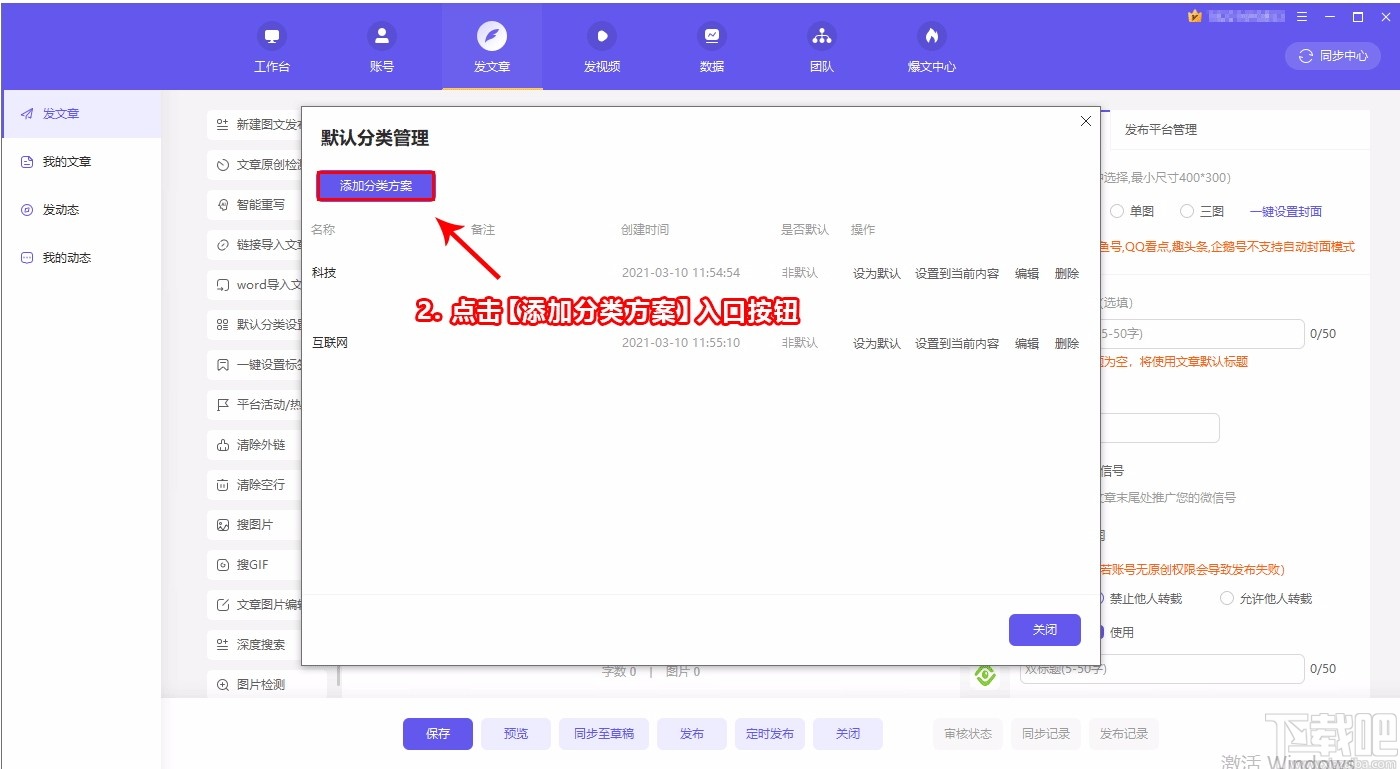Screen dimensions: 1400x769
Task: Open the 发视频 video publishing icon
Action: point(601,46)
